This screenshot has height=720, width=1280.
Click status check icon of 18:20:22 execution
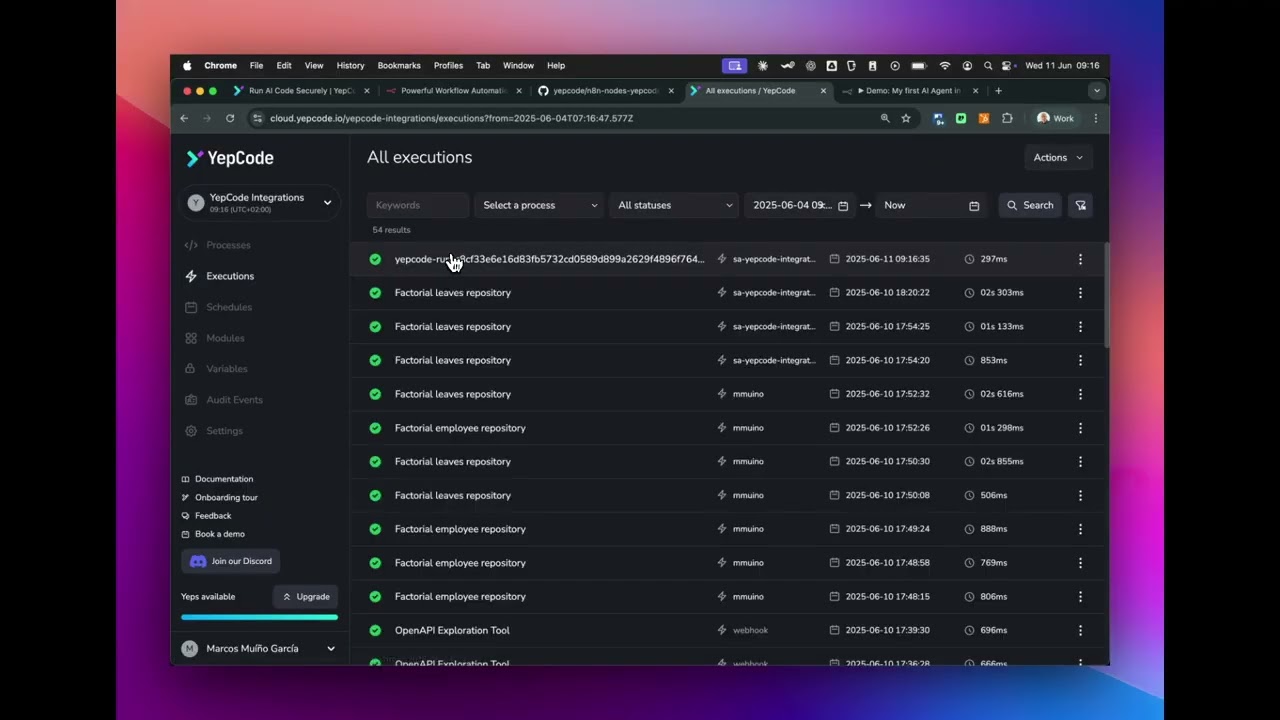click(375, 293)
